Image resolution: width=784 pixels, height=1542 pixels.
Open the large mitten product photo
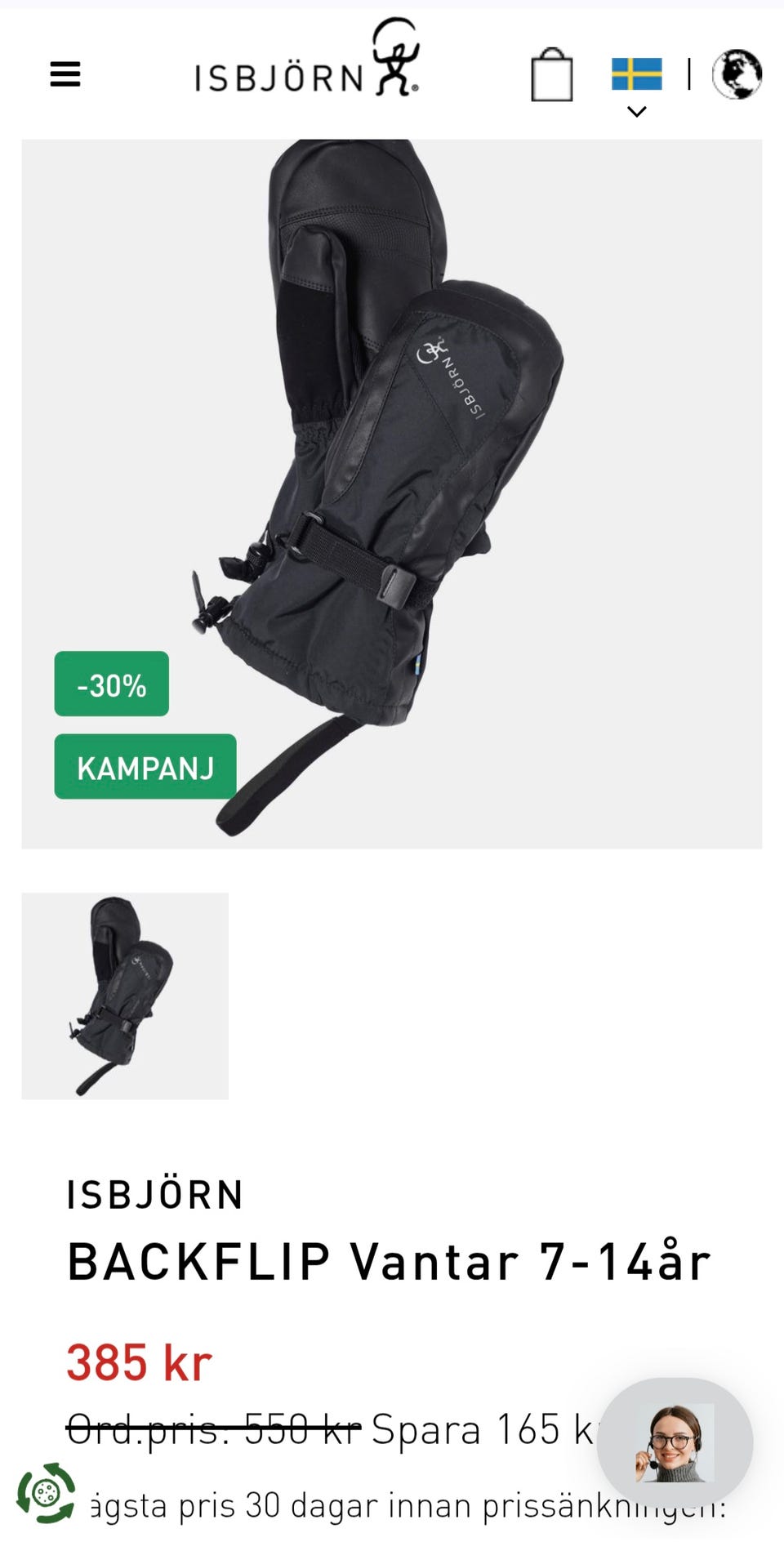click(392, 493)
